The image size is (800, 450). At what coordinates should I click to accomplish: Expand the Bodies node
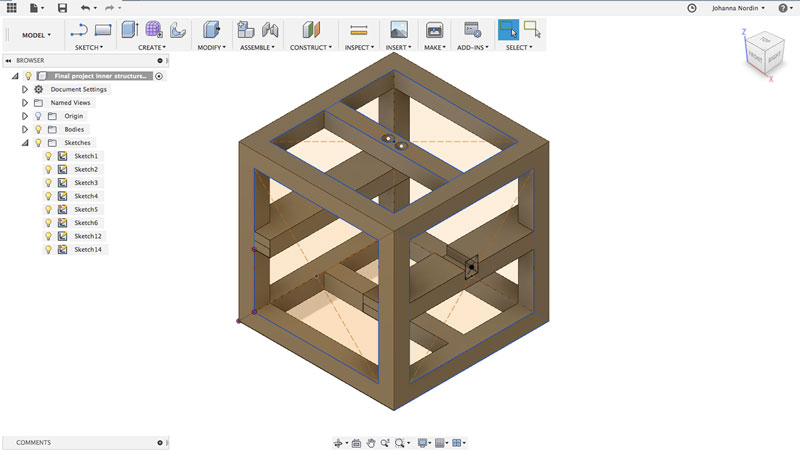24,130
